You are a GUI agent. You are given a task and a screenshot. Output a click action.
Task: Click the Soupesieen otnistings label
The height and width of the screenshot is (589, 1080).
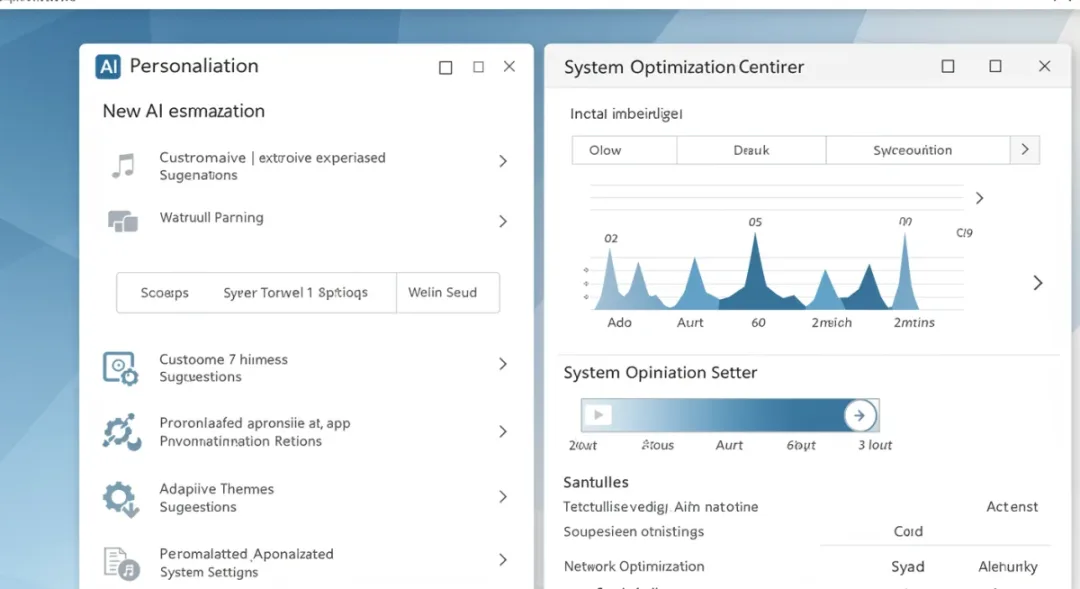tap(634, 531)
